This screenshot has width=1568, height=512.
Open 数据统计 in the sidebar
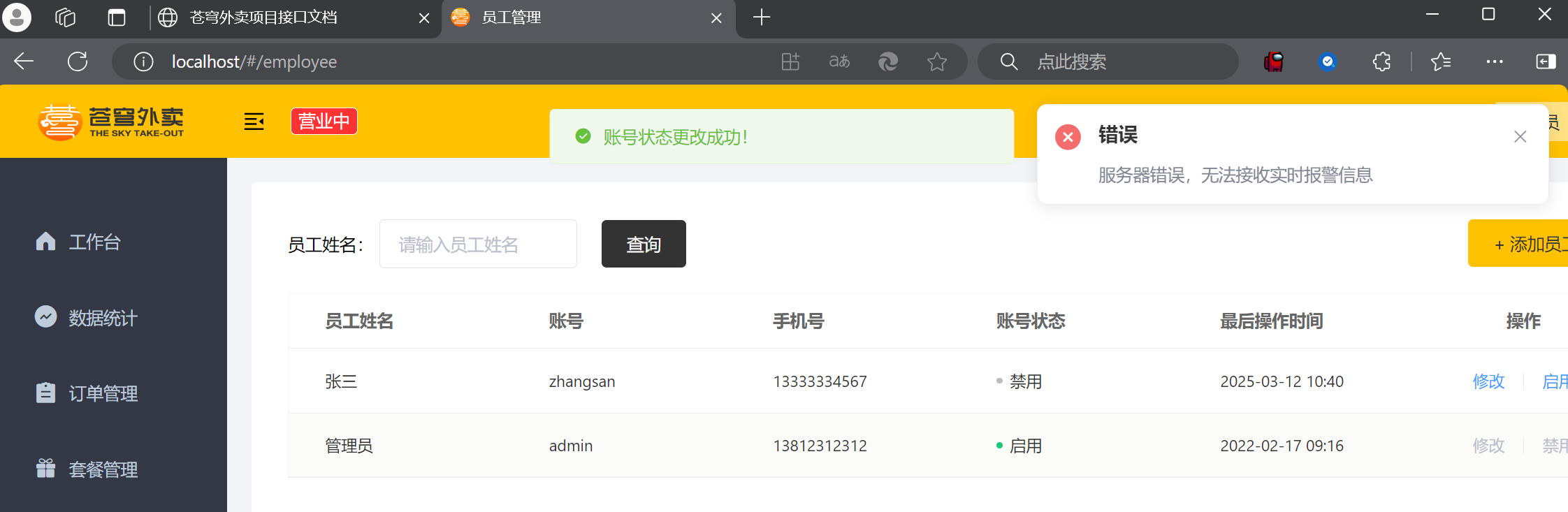(103, 318)
